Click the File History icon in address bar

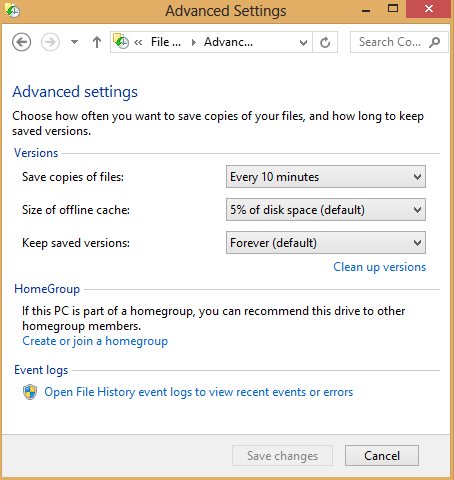pos(121,42)
